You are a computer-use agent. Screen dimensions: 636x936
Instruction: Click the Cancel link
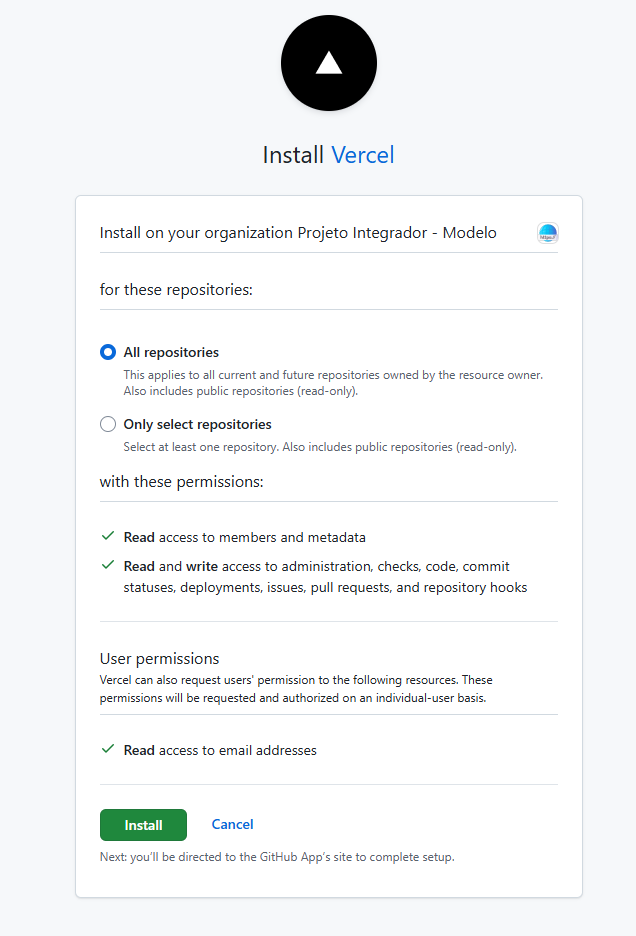(x=232, y=824)
